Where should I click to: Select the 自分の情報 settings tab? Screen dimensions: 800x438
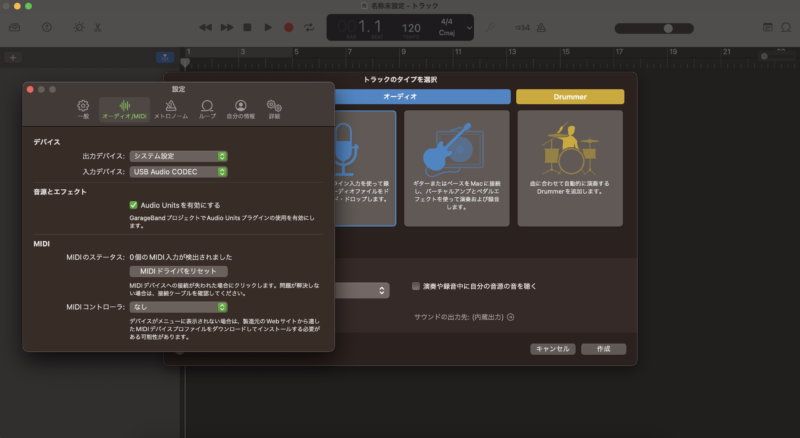pos(241,109)
